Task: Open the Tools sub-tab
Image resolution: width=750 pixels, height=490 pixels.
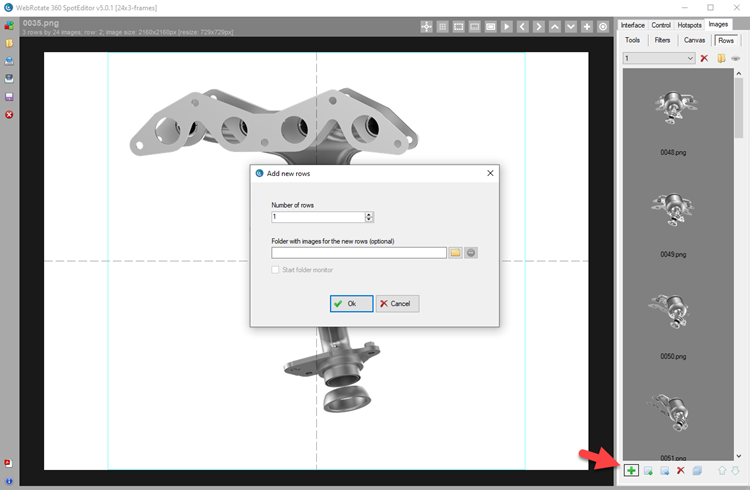Action: click(x=632, y=40)
